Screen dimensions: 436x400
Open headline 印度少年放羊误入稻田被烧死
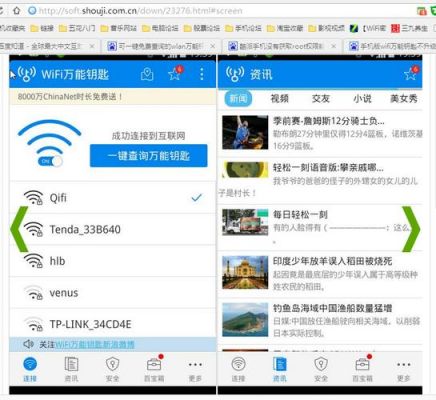tap(332, 261)
